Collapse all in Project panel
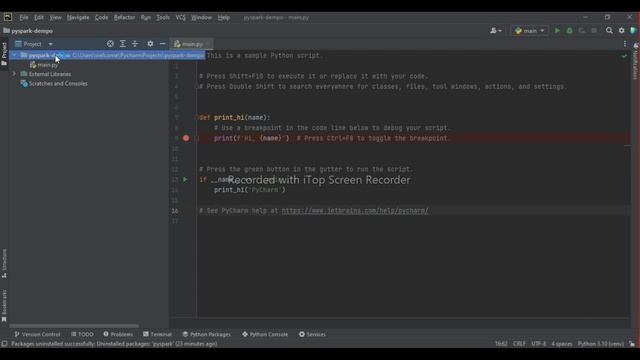Image resolution: width=640 pixels, height=360 pixels. 135,44
